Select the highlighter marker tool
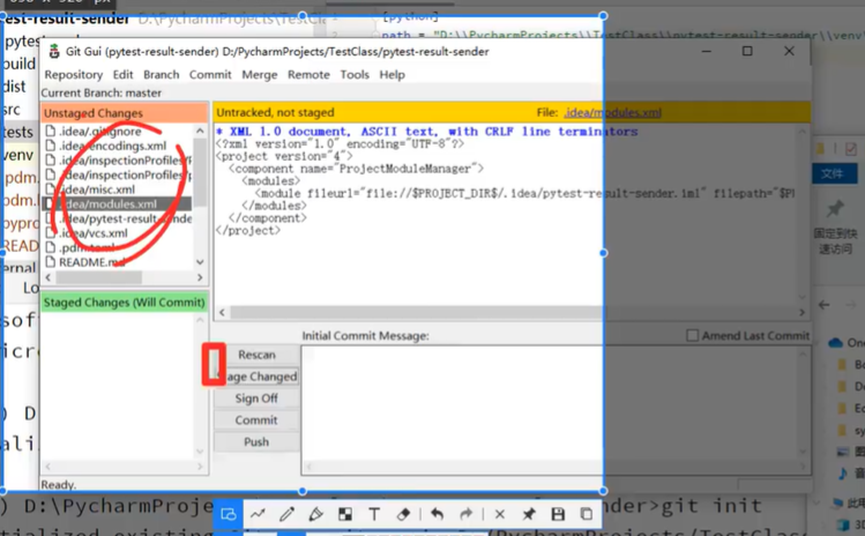The image size is (865, 536). click(x=316, y=514)
